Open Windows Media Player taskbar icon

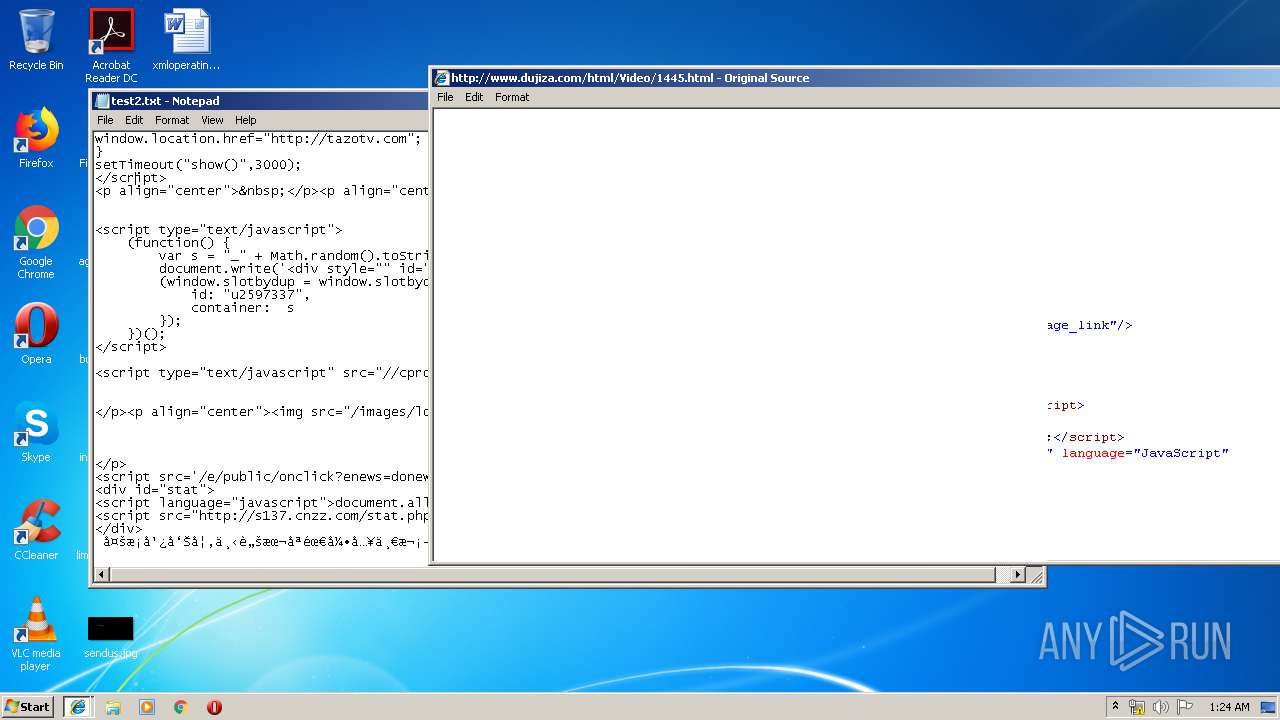147,707
